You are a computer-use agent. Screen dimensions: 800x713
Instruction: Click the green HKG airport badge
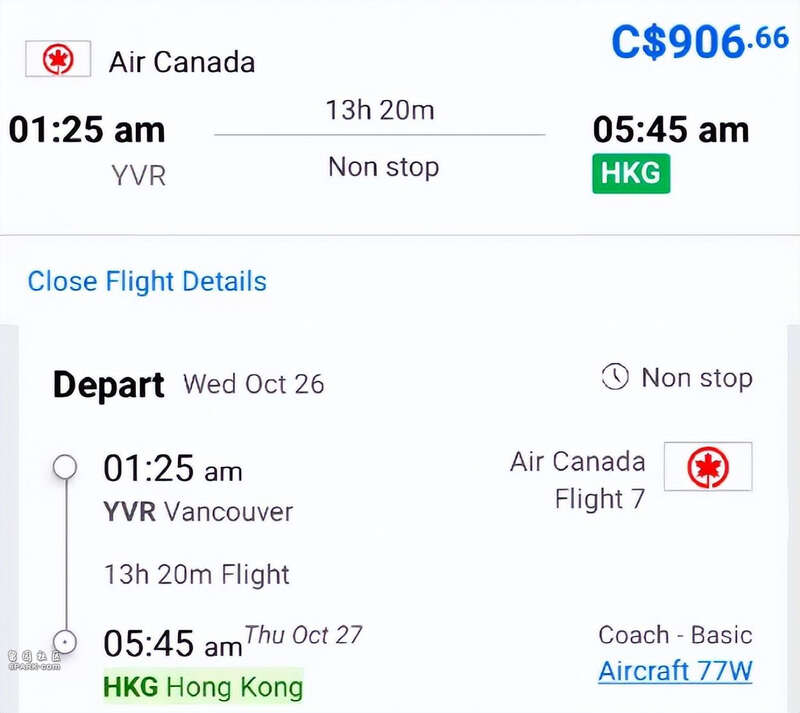(x=631, y=173)
